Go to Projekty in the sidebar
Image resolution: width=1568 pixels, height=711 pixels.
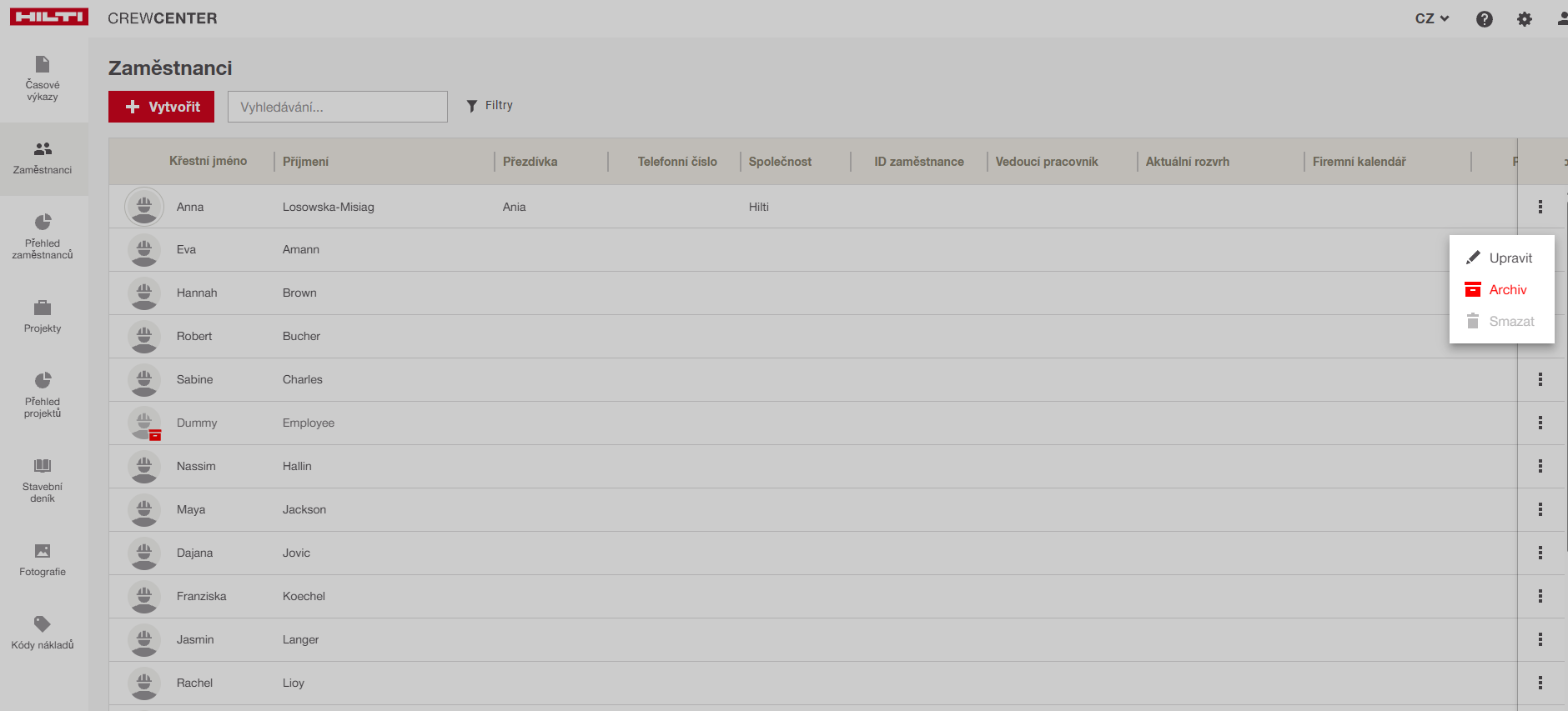(x=43, y=317)
